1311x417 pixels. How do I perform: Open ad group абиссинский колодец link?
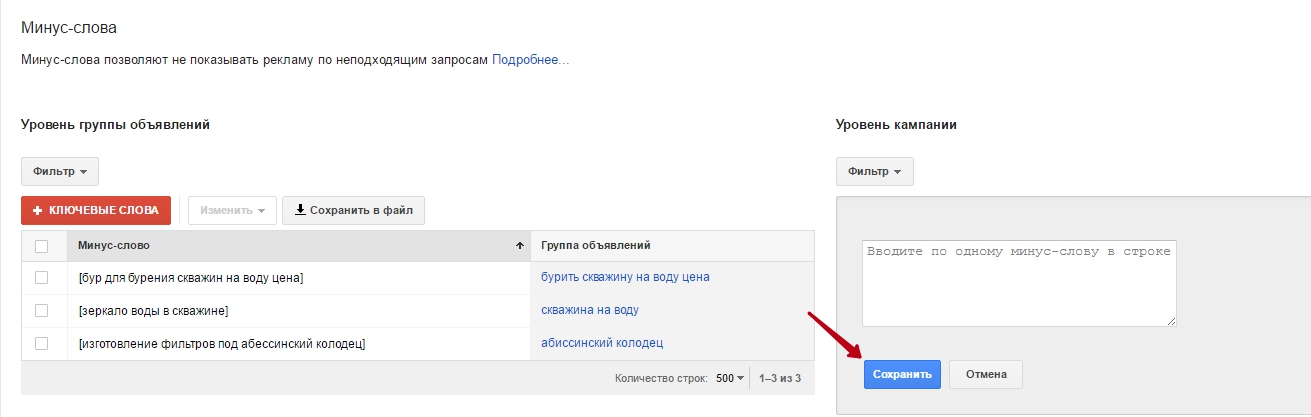pos(602,343)
